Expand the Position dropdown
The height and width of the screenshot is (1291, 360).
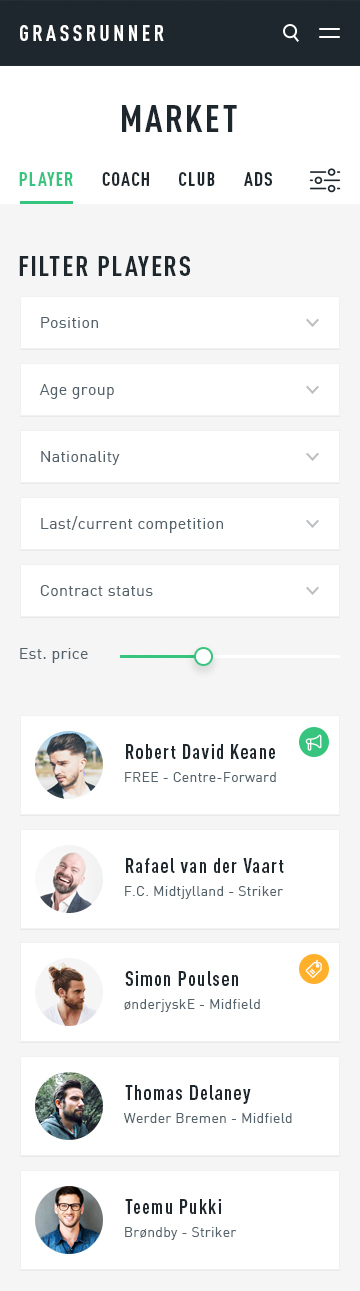(180, 323)
